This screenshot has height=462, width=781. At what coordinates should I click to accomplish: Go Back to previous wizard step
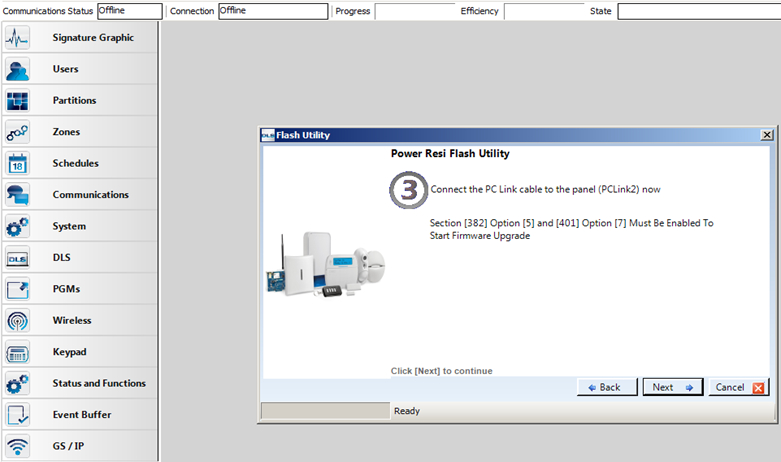click(605, 387)
